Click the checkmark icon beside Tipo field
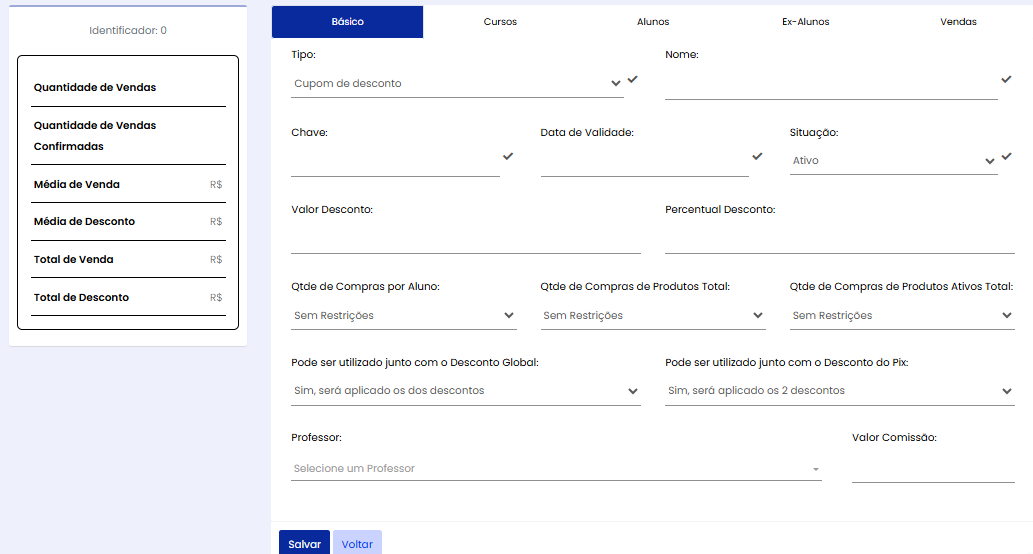The height and width of the screenshot is (554, 1033). tap(632, 79)
